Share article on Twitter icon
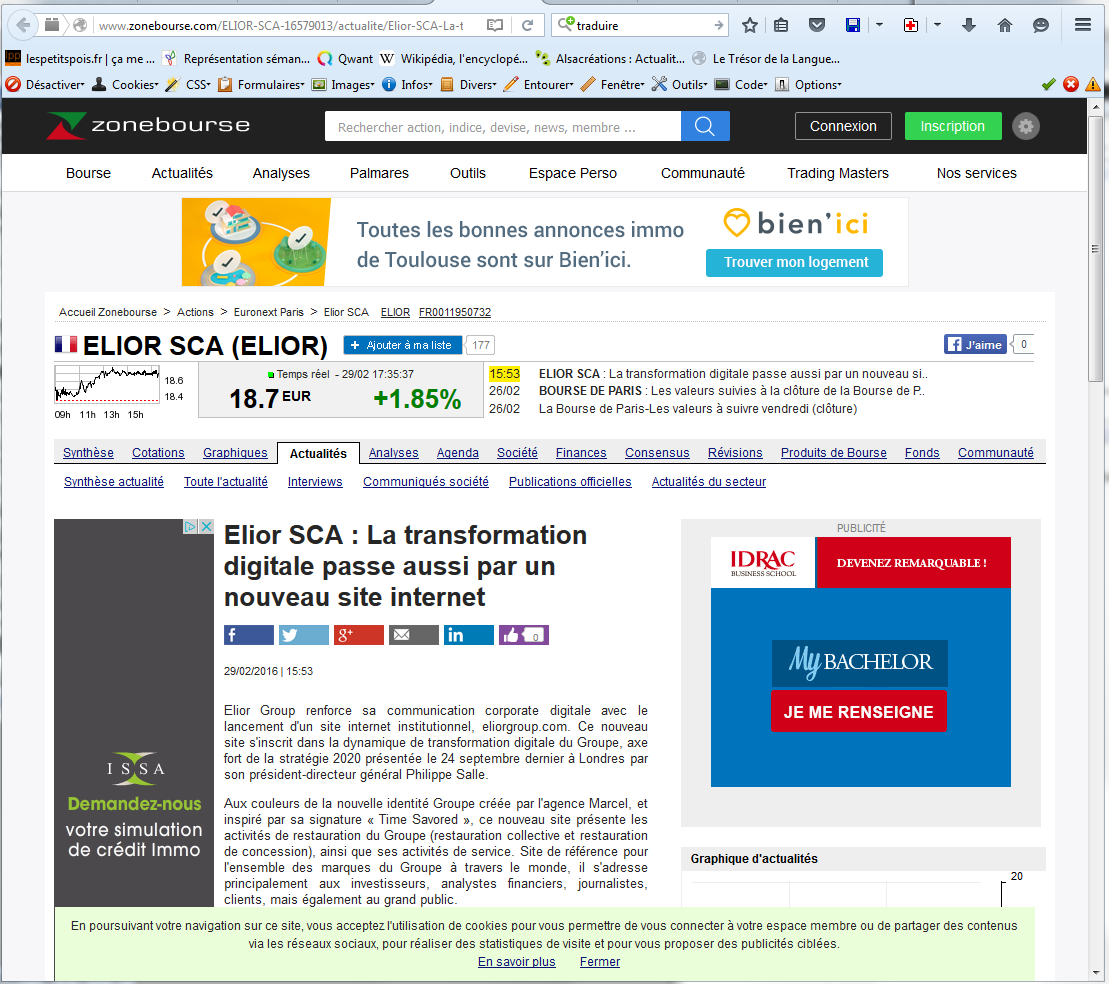The height and width of the screenshot is (984, 1109). tap(303, 635)
